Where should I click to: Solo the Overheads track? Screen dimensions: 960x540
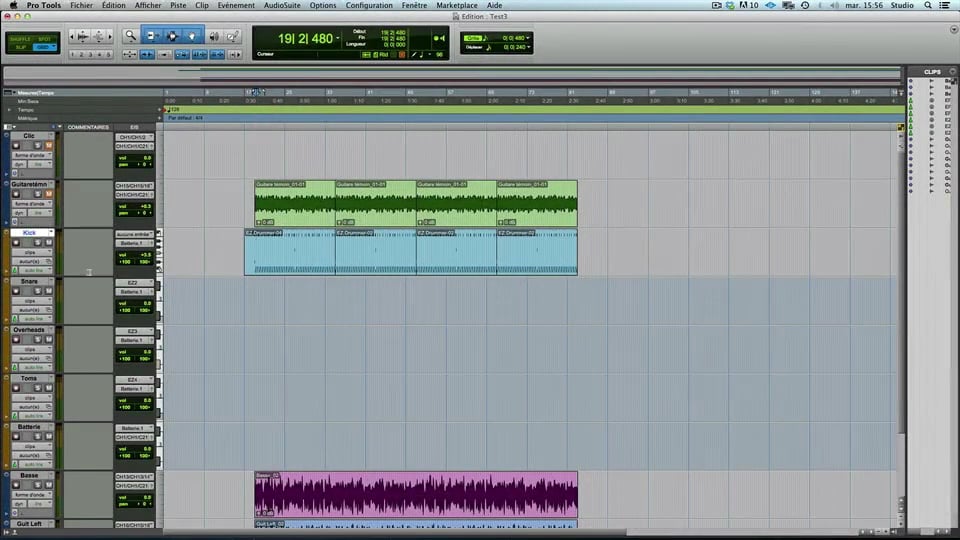pyautogui.click(x=37, y=339)
